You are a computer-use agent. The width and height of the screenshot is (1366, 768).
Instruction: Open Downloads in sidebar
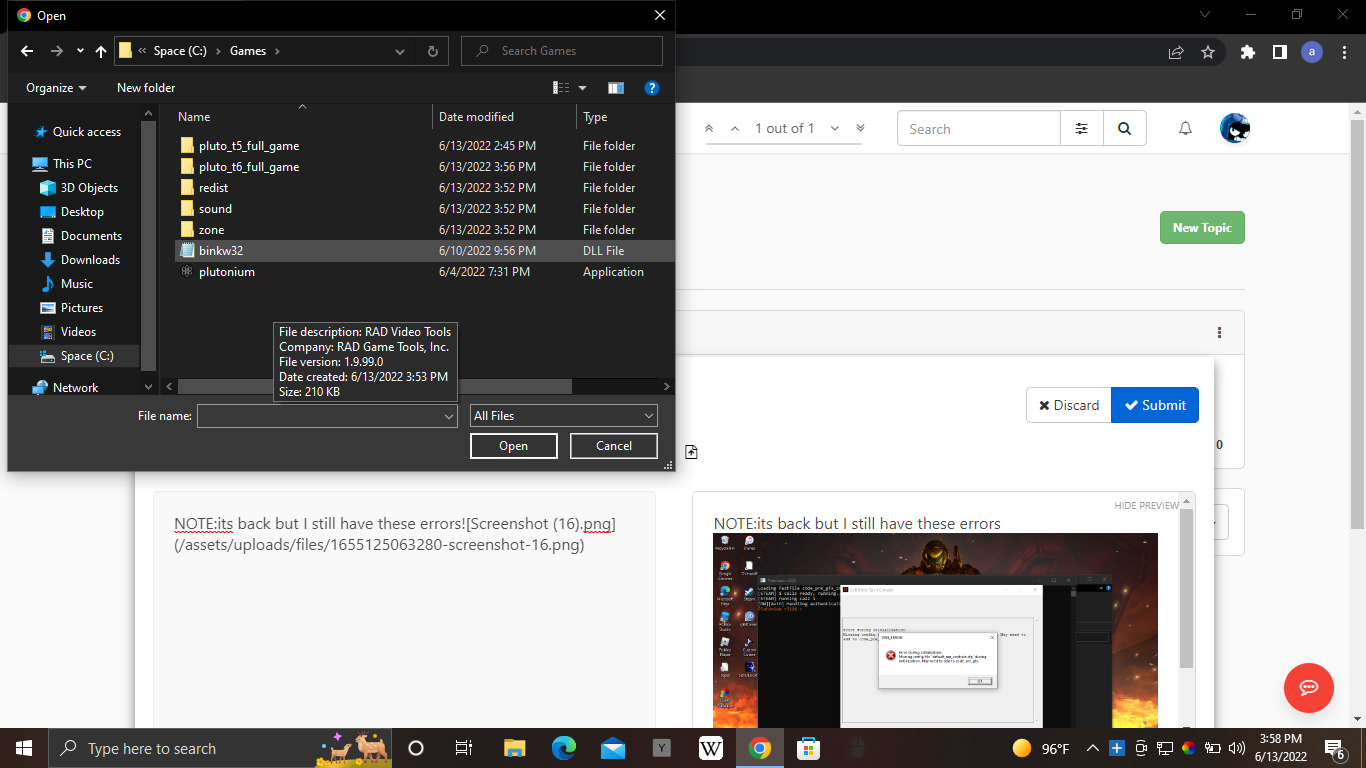90,260
